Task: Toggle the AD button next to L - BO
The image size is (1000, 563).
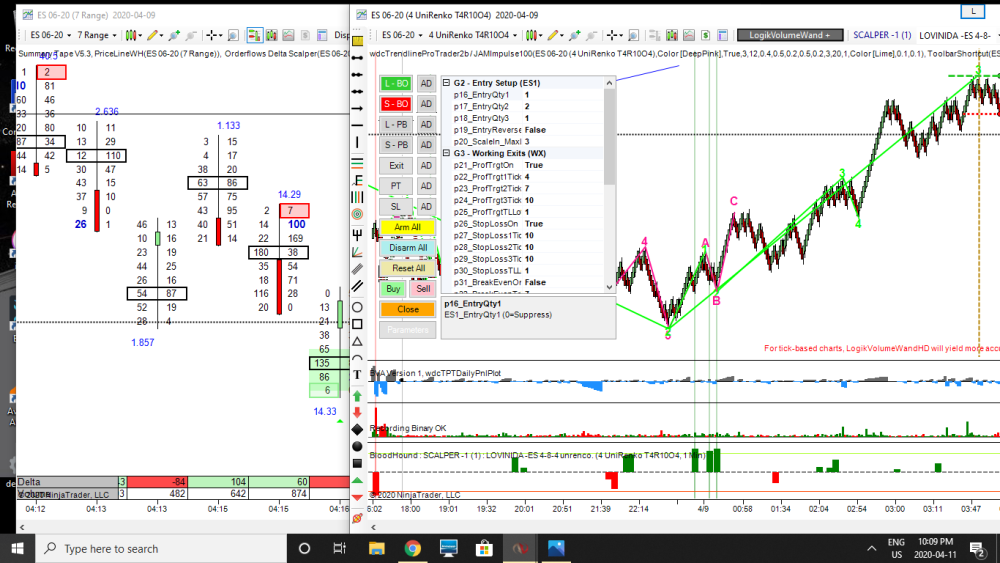Action: click(426, 84)
